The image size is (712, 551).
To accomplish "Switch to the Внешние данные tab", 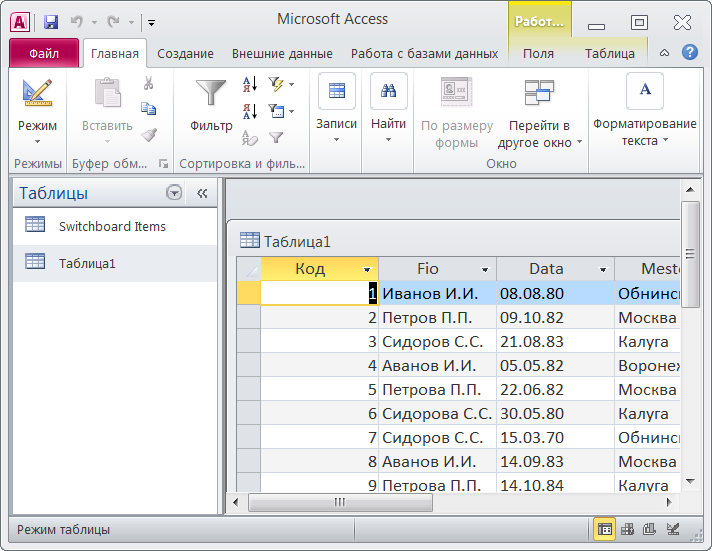I will tap(282, 54).
